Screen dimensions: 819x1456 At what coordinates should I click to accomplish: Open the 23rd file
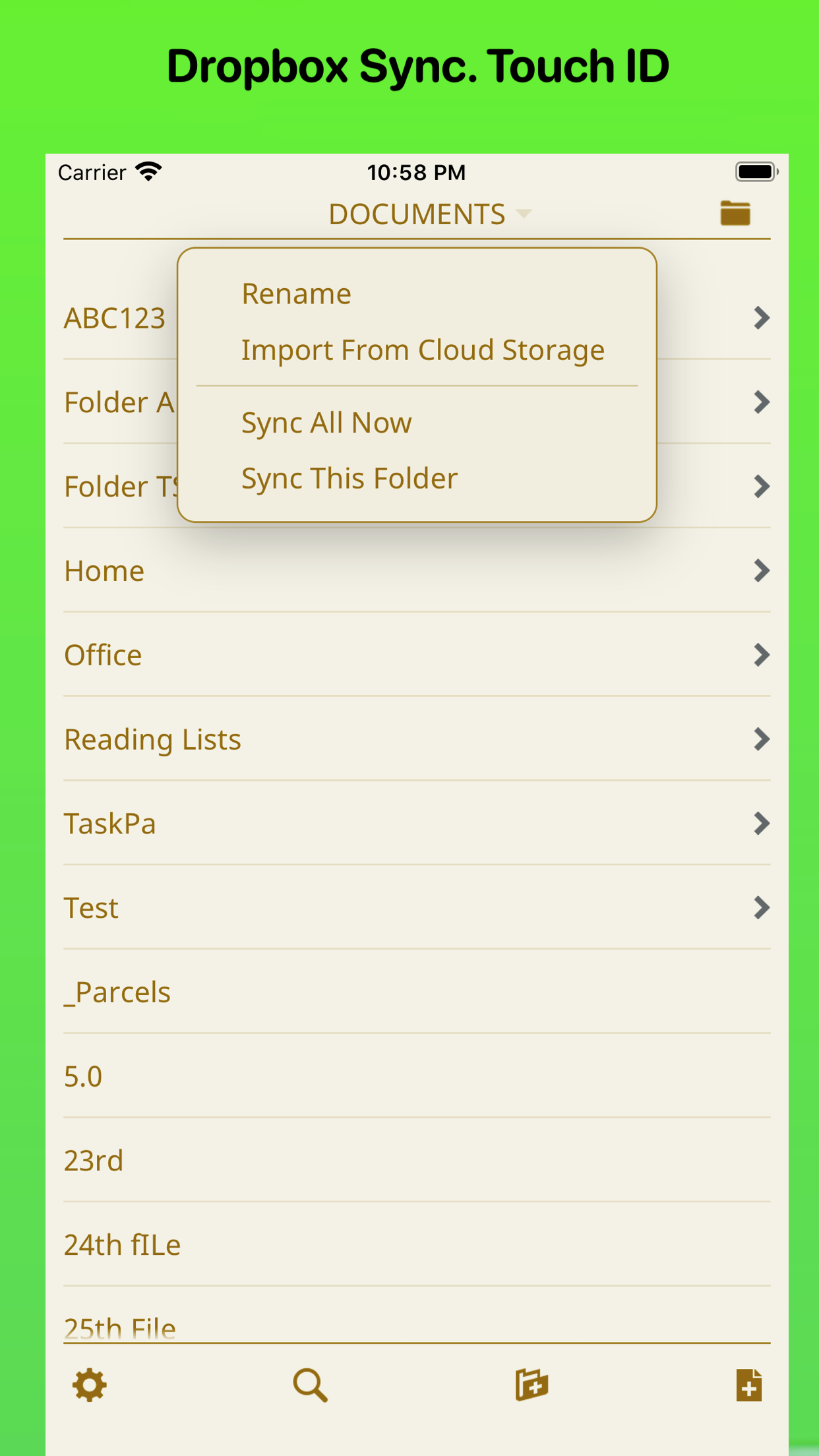pyautogui.click(x=94, y=1161)
